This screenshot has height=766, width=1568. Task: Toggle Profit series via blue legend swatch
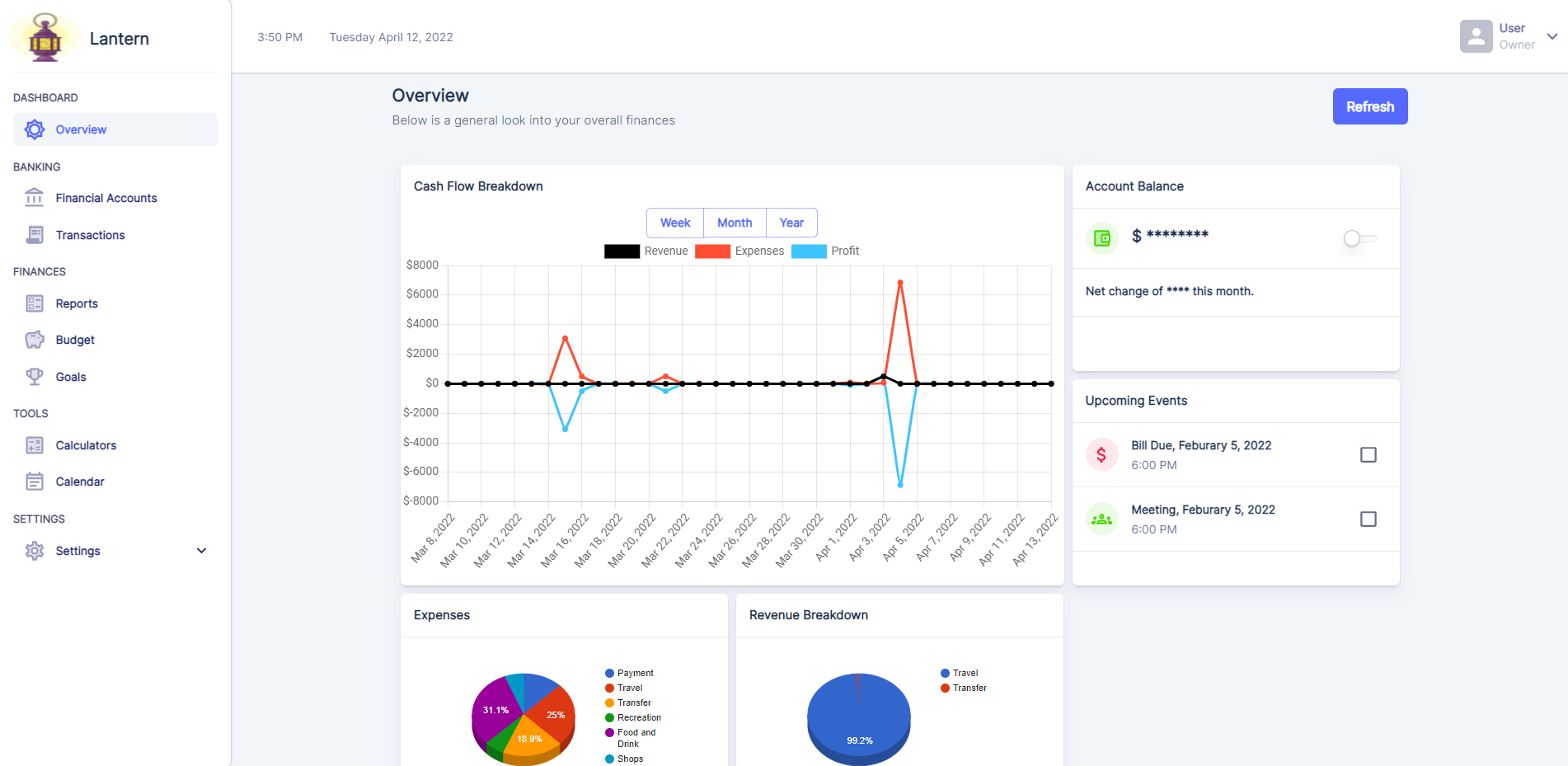809,251
